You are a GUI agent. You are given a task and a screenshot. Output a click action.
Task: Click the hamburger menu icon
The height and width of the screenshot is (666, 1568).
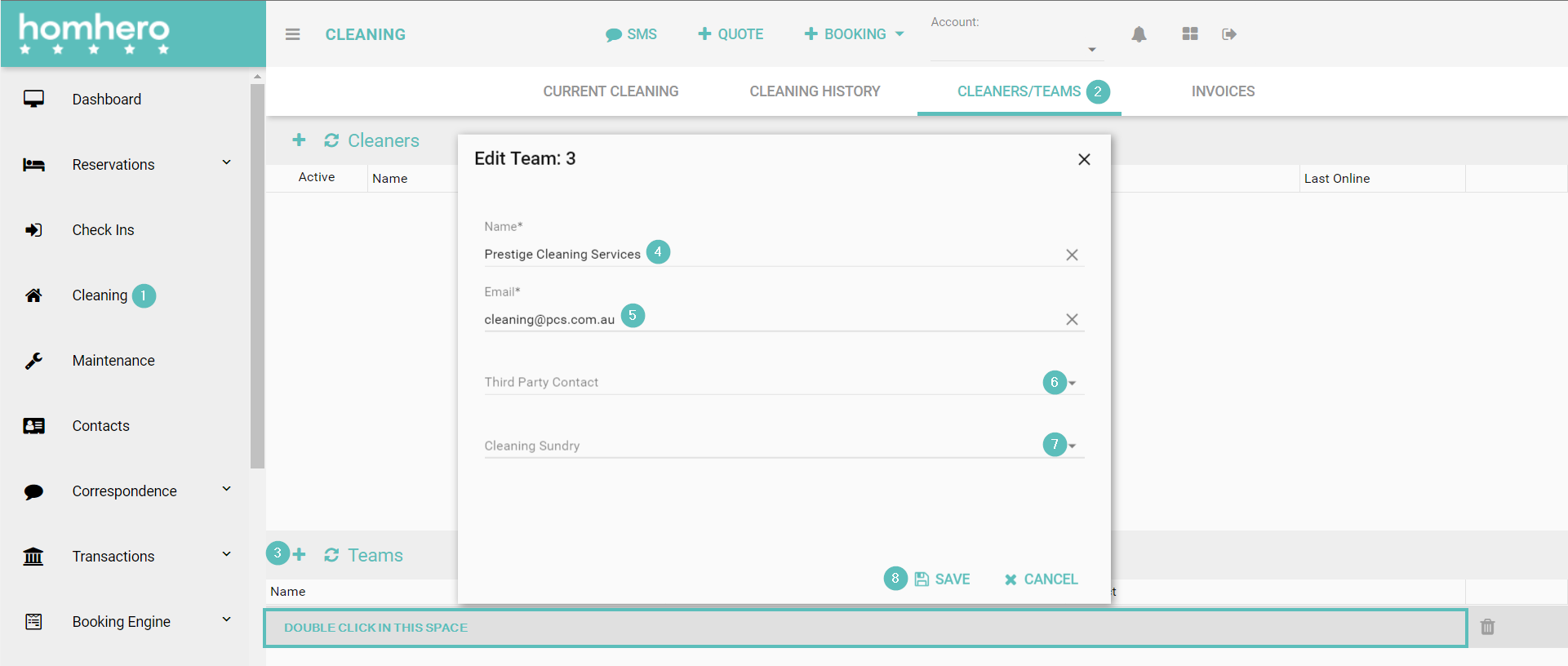(292, 34)
